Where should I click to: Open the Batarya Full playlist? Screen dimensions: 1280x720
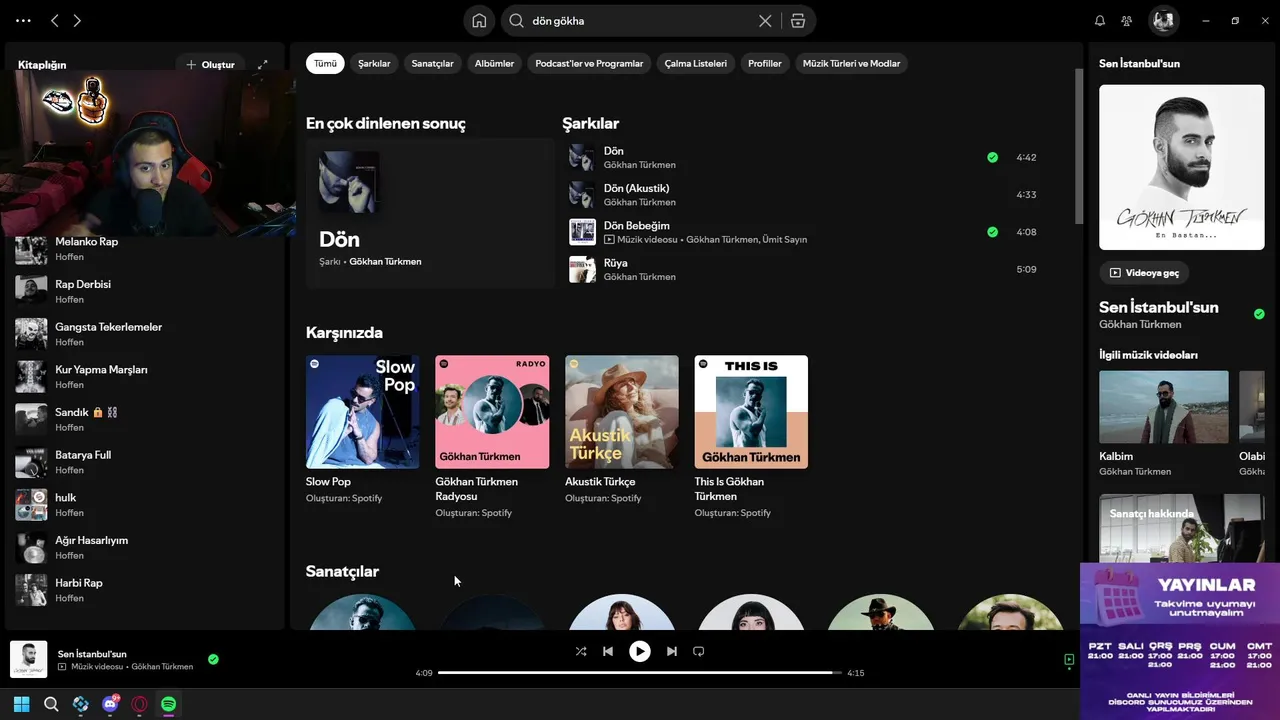145,462
